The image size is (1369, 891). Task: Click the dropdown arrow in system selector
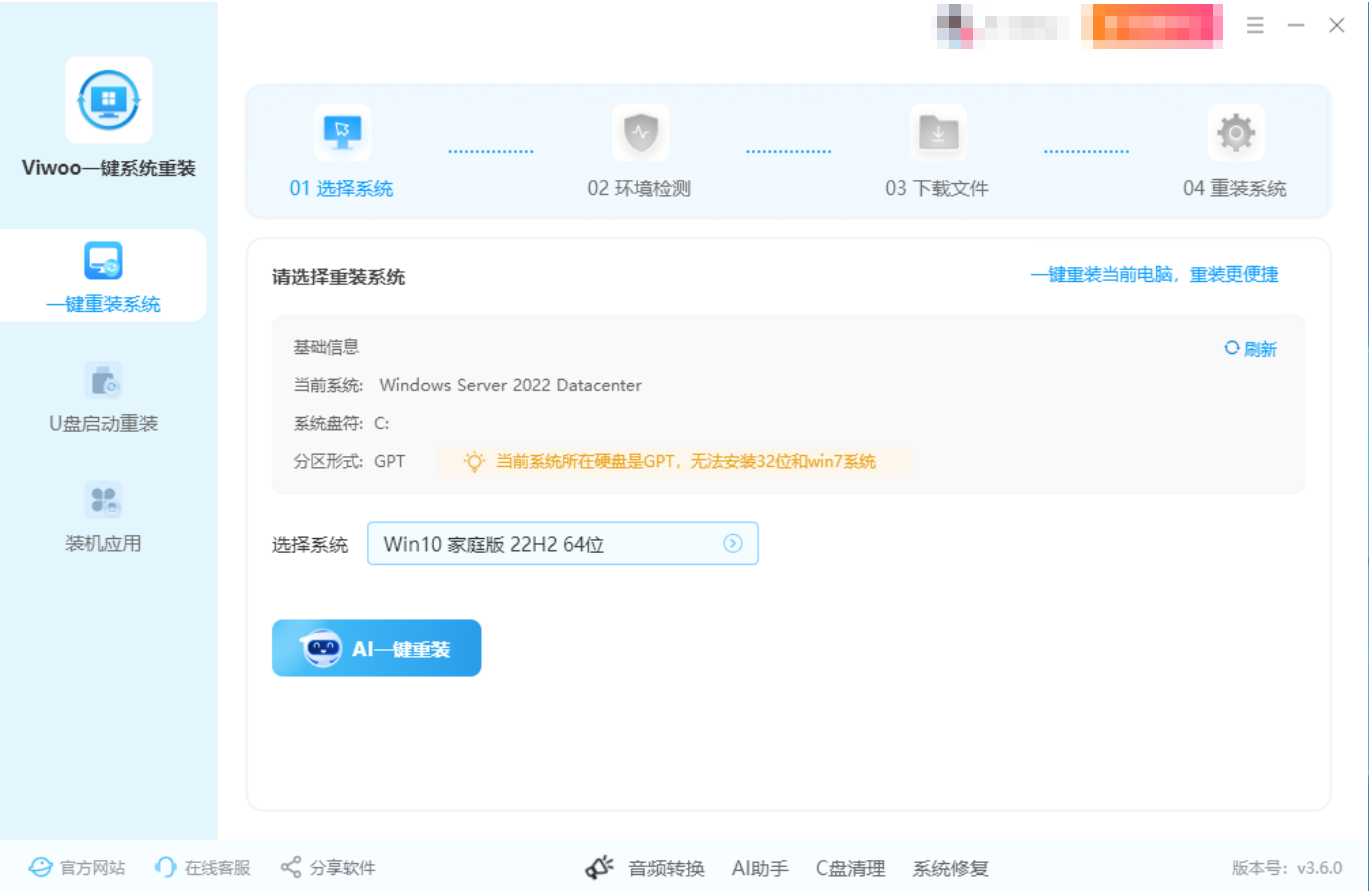click(x=733, y=543)
